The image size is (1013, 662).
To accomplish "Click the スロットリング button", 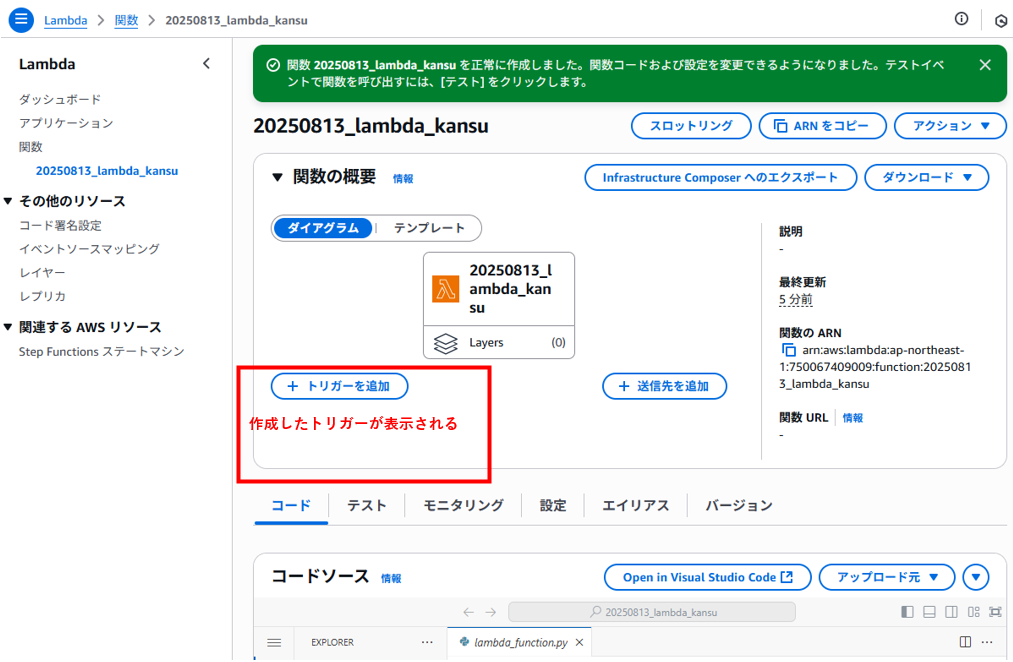I will (691, 126).
